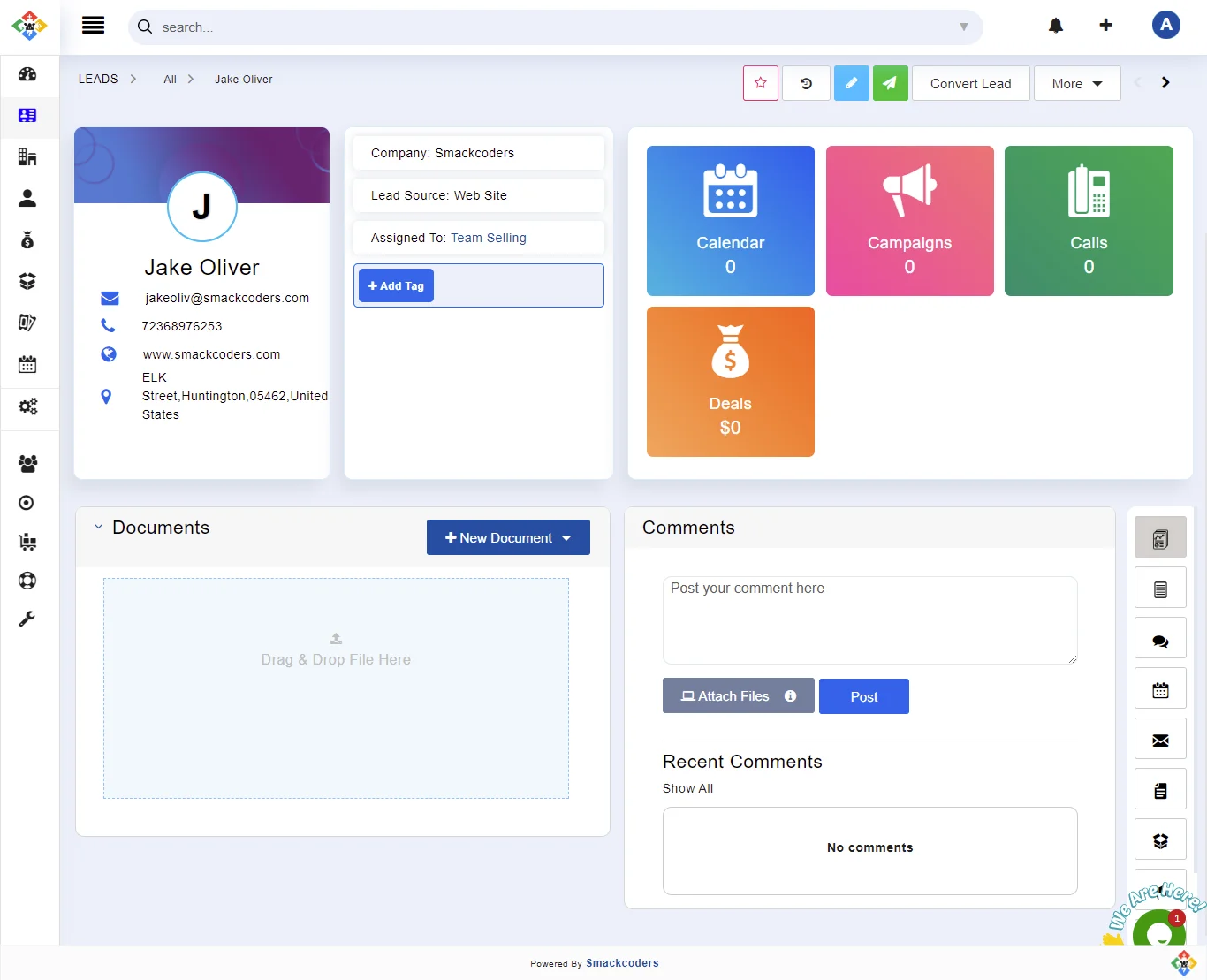Image resolution: width=1207 pixels, height=980 pixels.
Task: Toggle the favorite star for this lead
Action: click(760, 83)
